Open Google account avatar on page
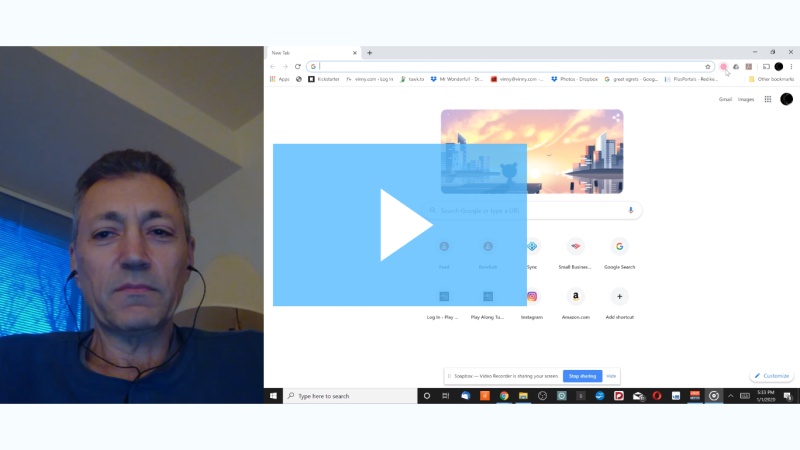 click(786, 99)
